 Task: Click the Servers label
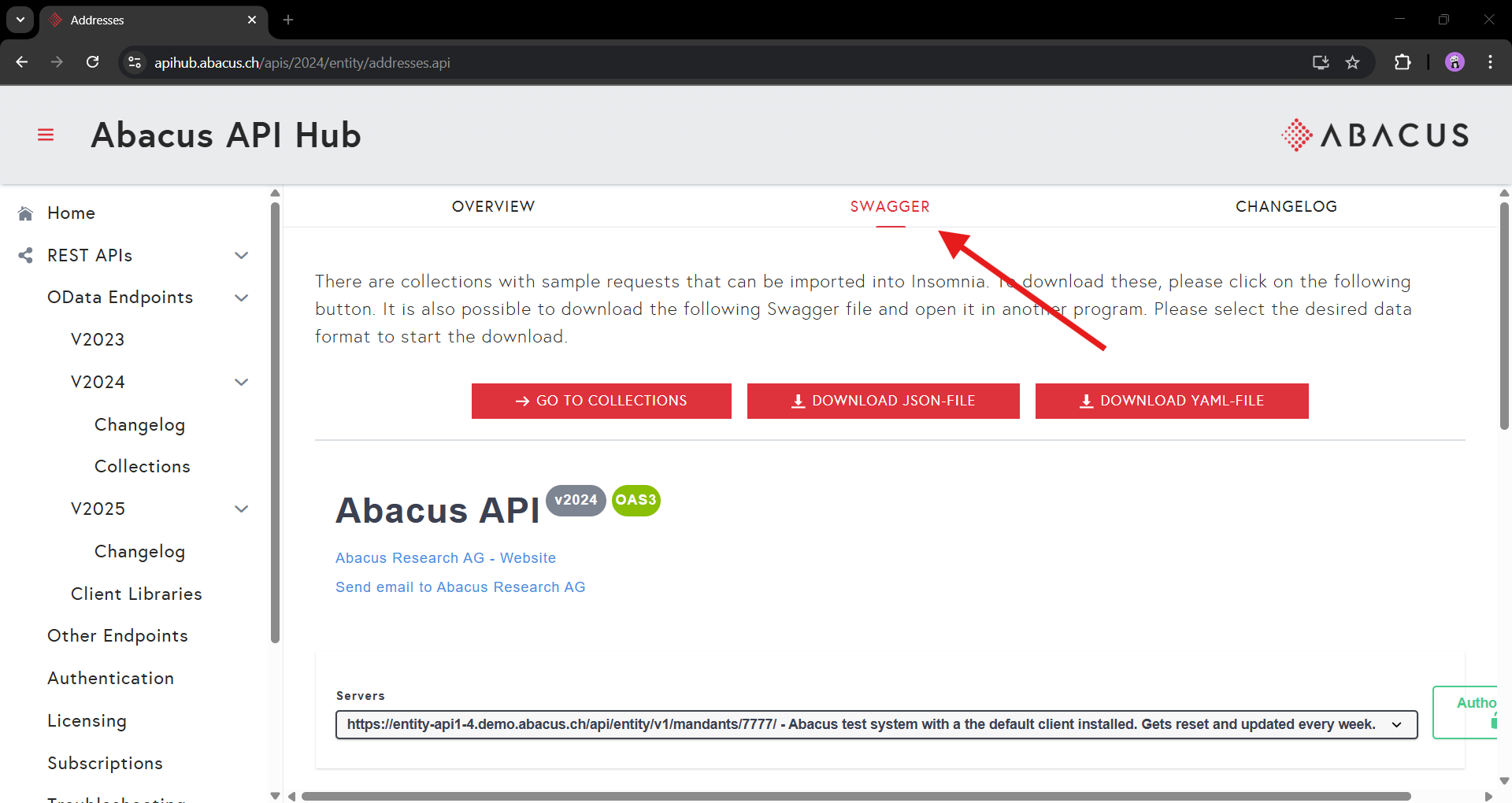pos(360,696)
